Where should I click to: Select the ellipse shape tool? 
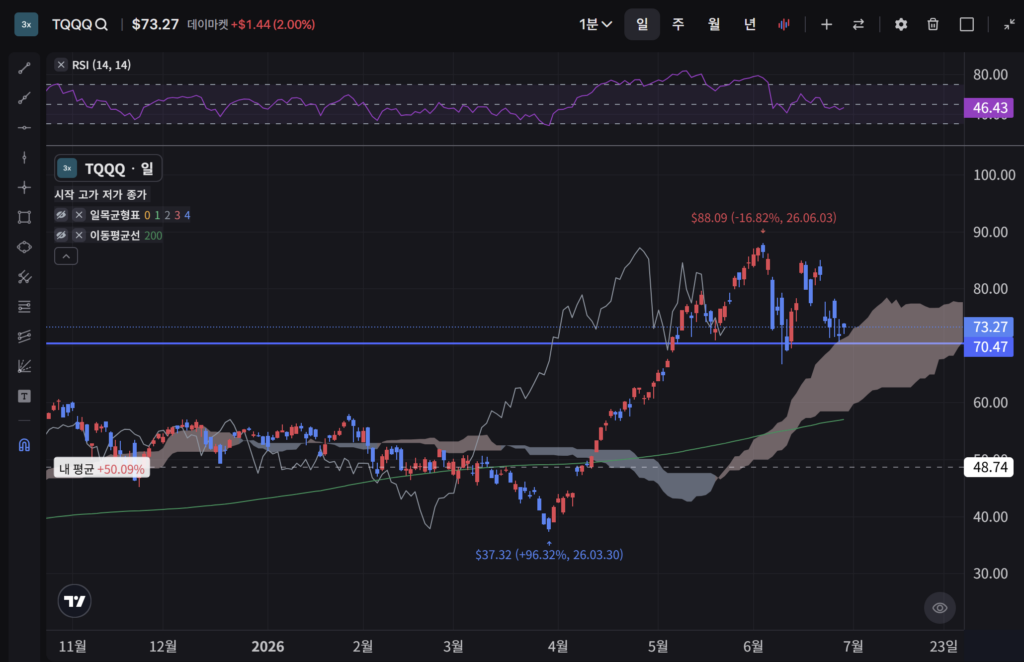point(24,247)
